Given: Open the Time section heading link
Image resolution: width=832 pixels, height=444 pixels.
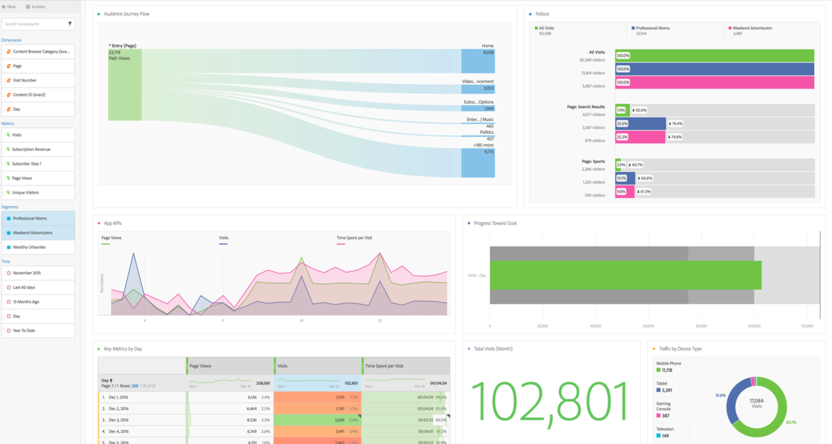Looking at the screenshot, I should pos(5,262).
